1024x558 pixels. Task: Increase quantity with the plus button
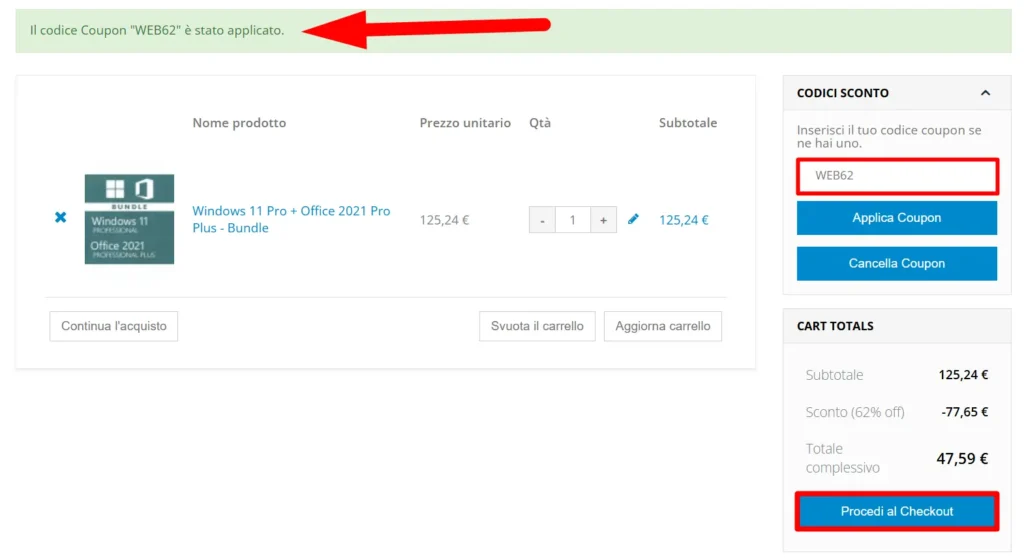(x=603, y=220)
